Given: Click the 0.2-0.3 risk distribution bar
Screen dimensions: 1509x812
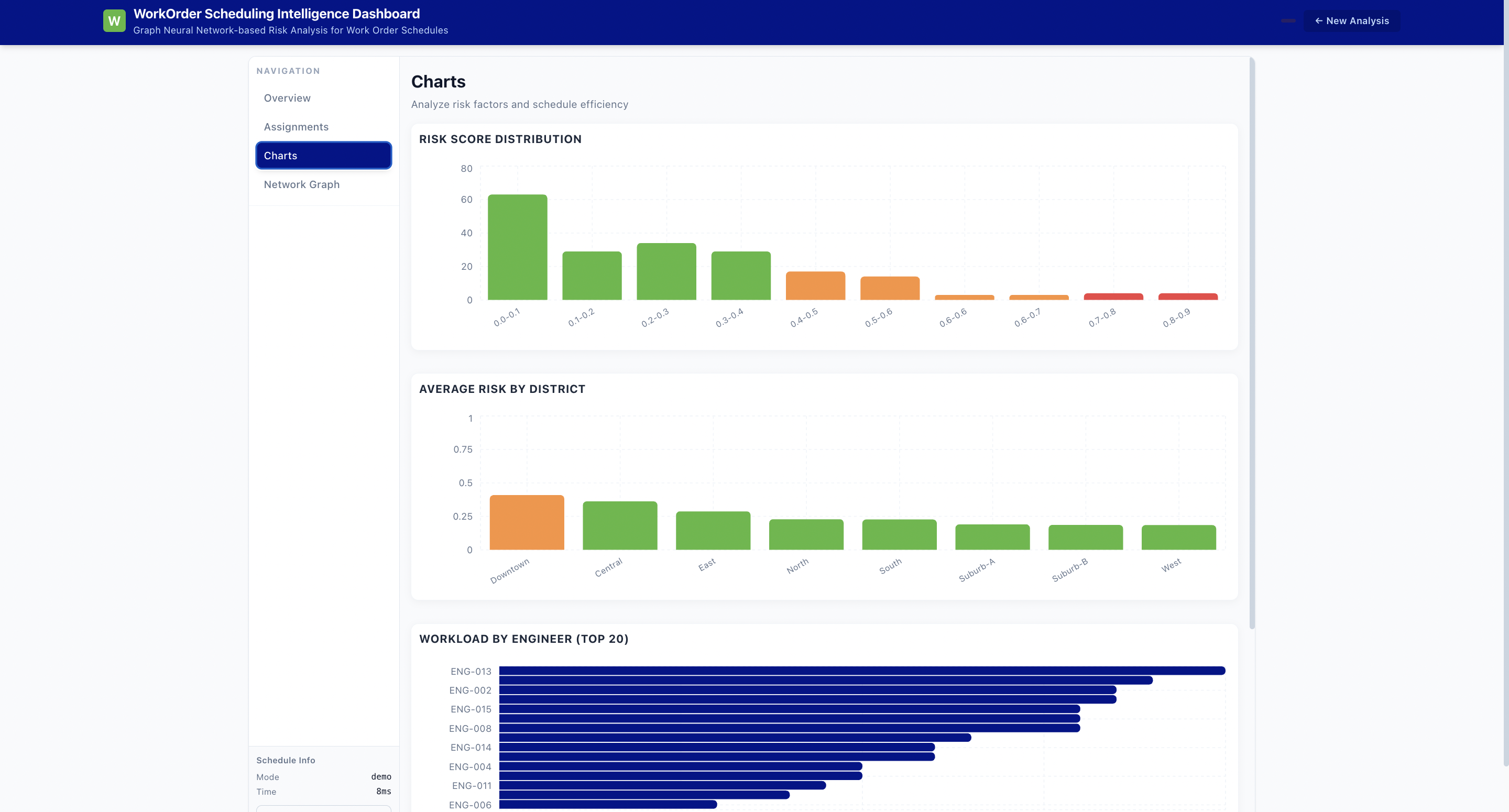Looking at the screenshot, I should [666, 272].
